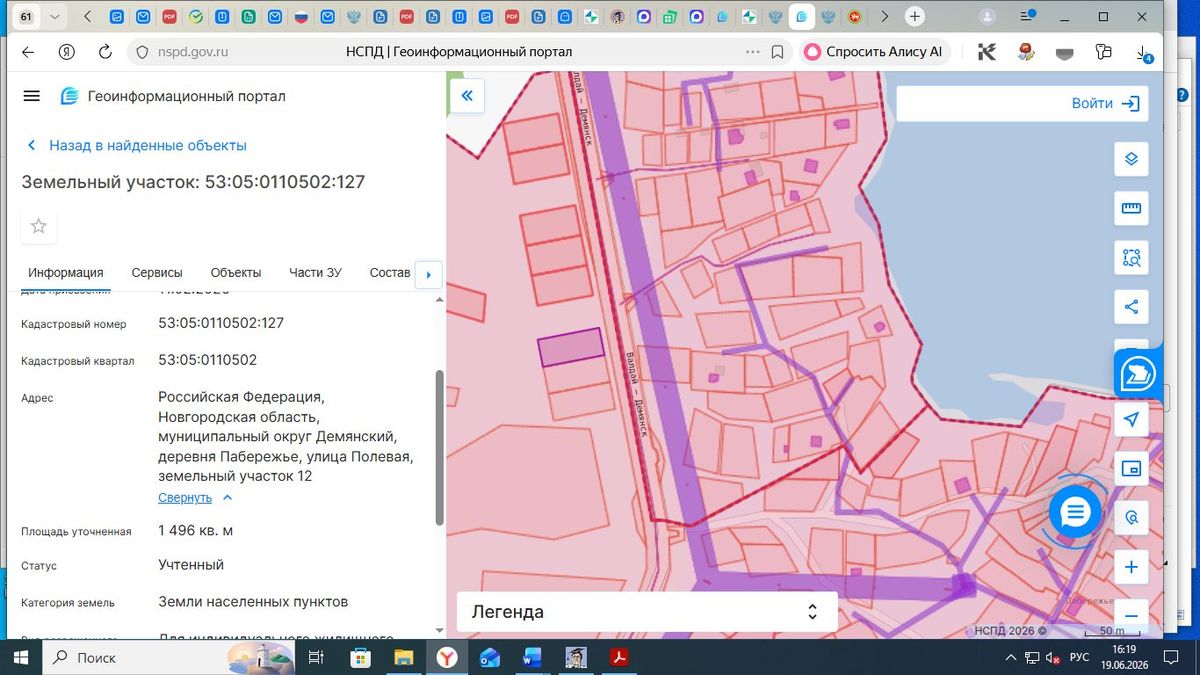Viewport: 1200px width, 675px height.
Task: Click the circular target search tool
Action: pyautogui.click(x=1131, y=518)
